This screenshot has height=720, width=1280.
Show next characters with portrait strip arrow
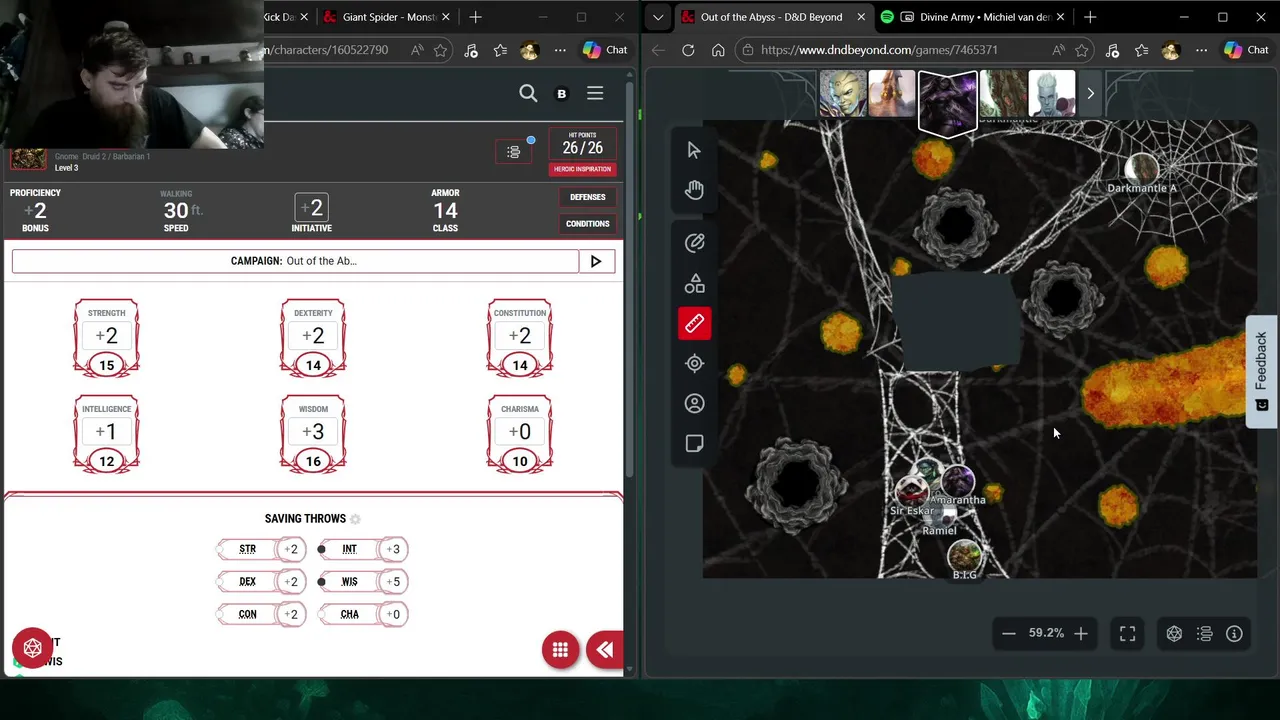[x=1090, y=94]
